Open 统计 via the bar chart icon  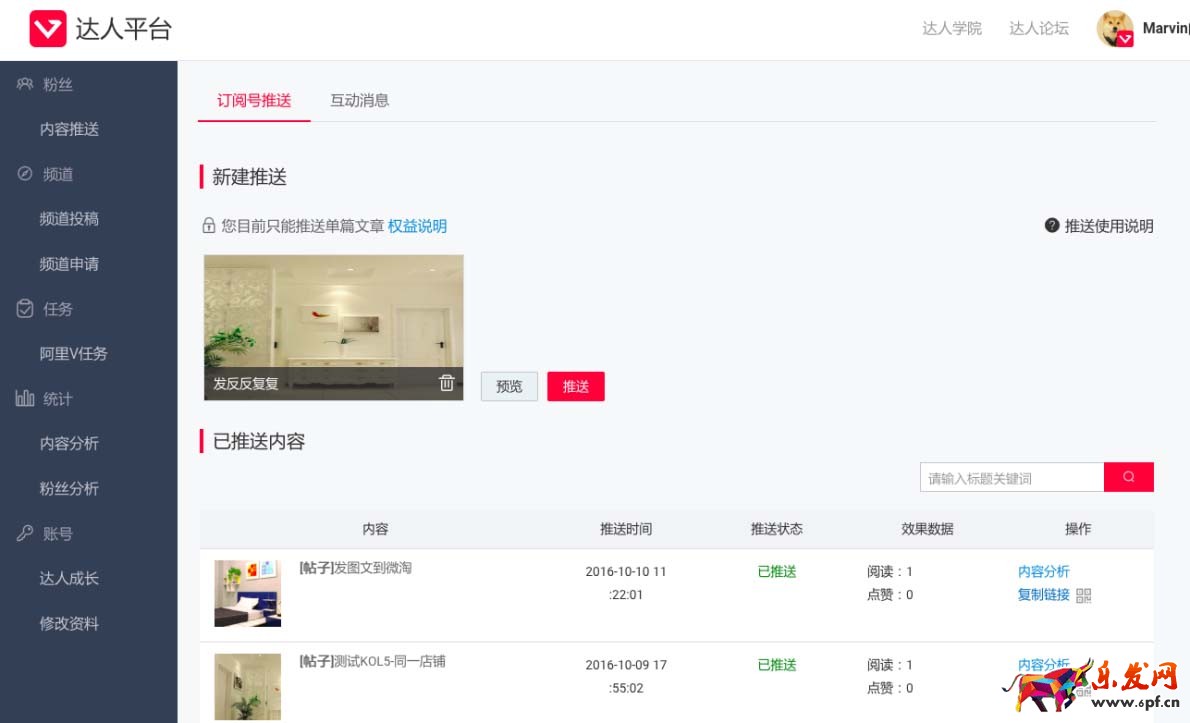pos(25,399)
